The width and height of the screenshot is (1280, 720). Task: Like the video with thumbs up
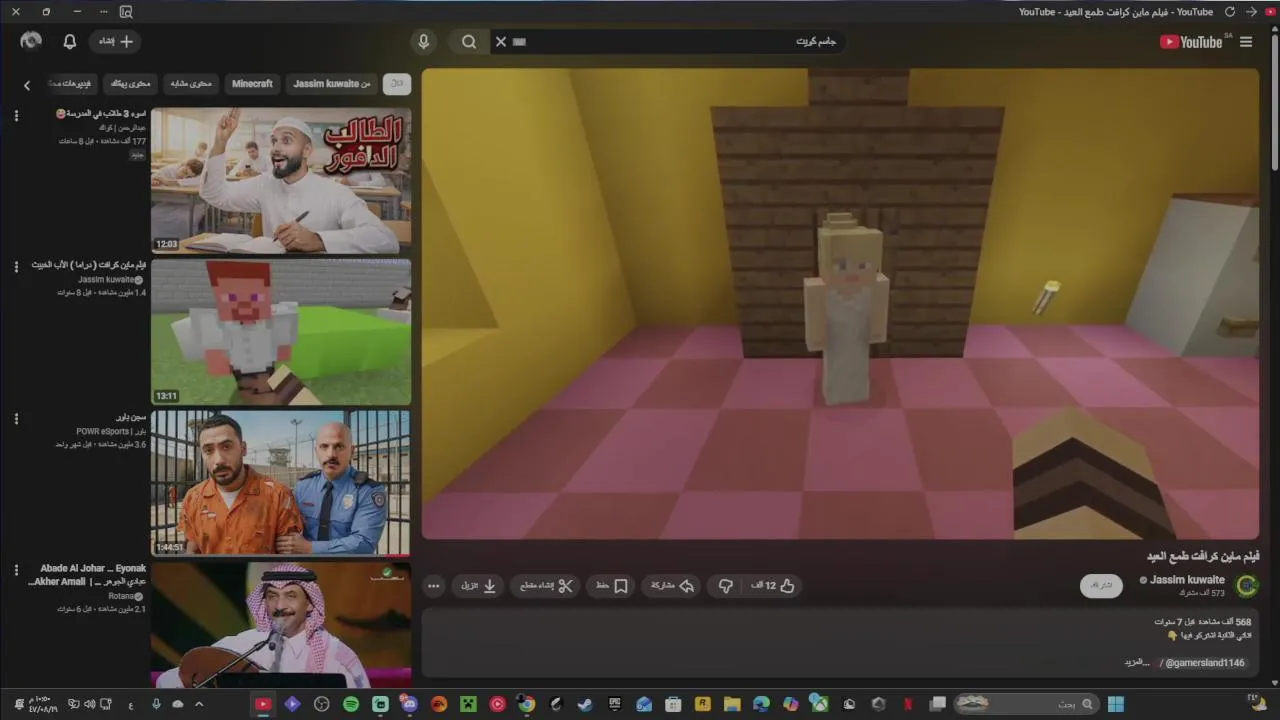(773, 586)
